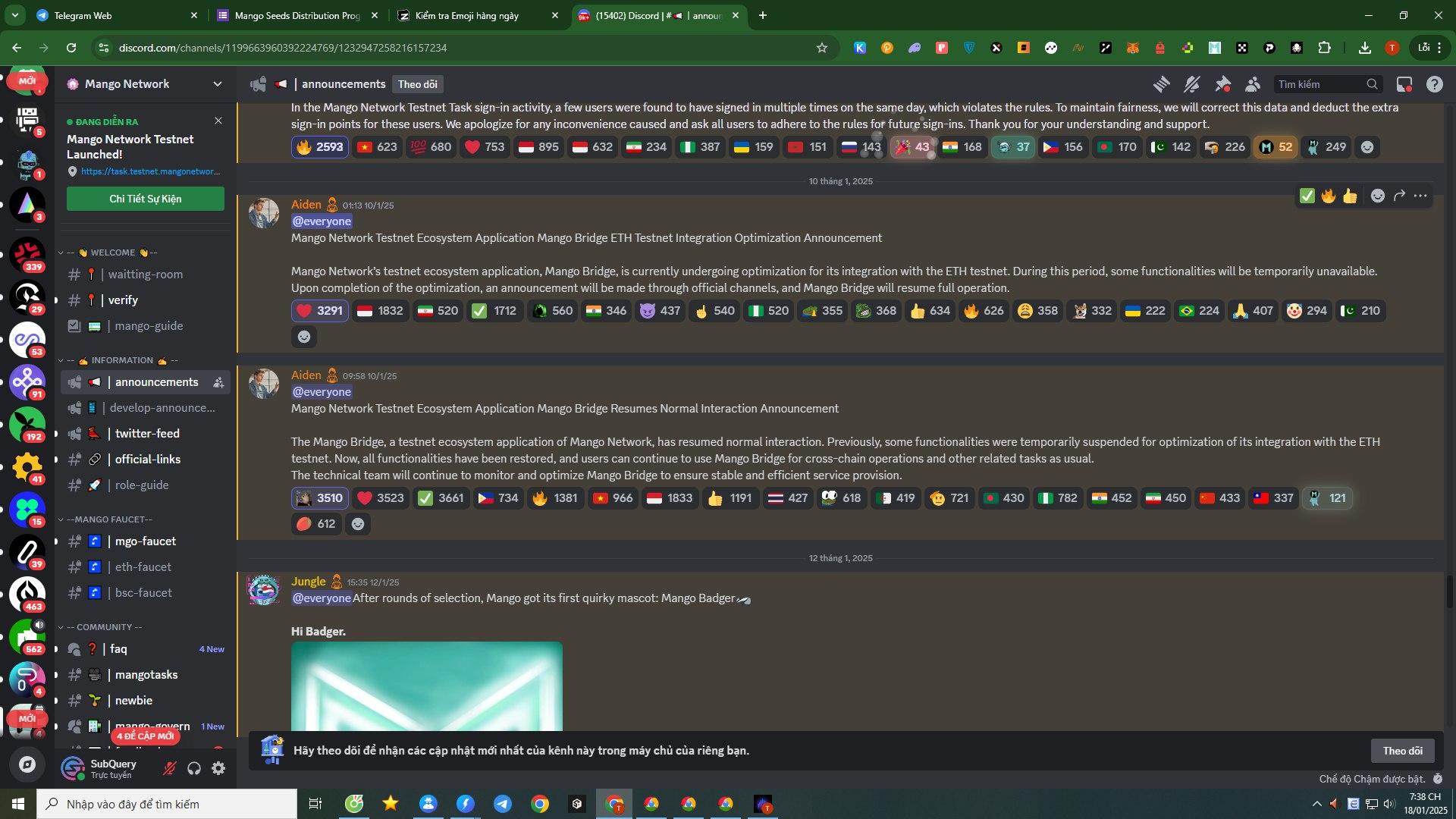Show pinned messages pin icon
Viewport: 1456px width, 819px height.
[1222, 84]
